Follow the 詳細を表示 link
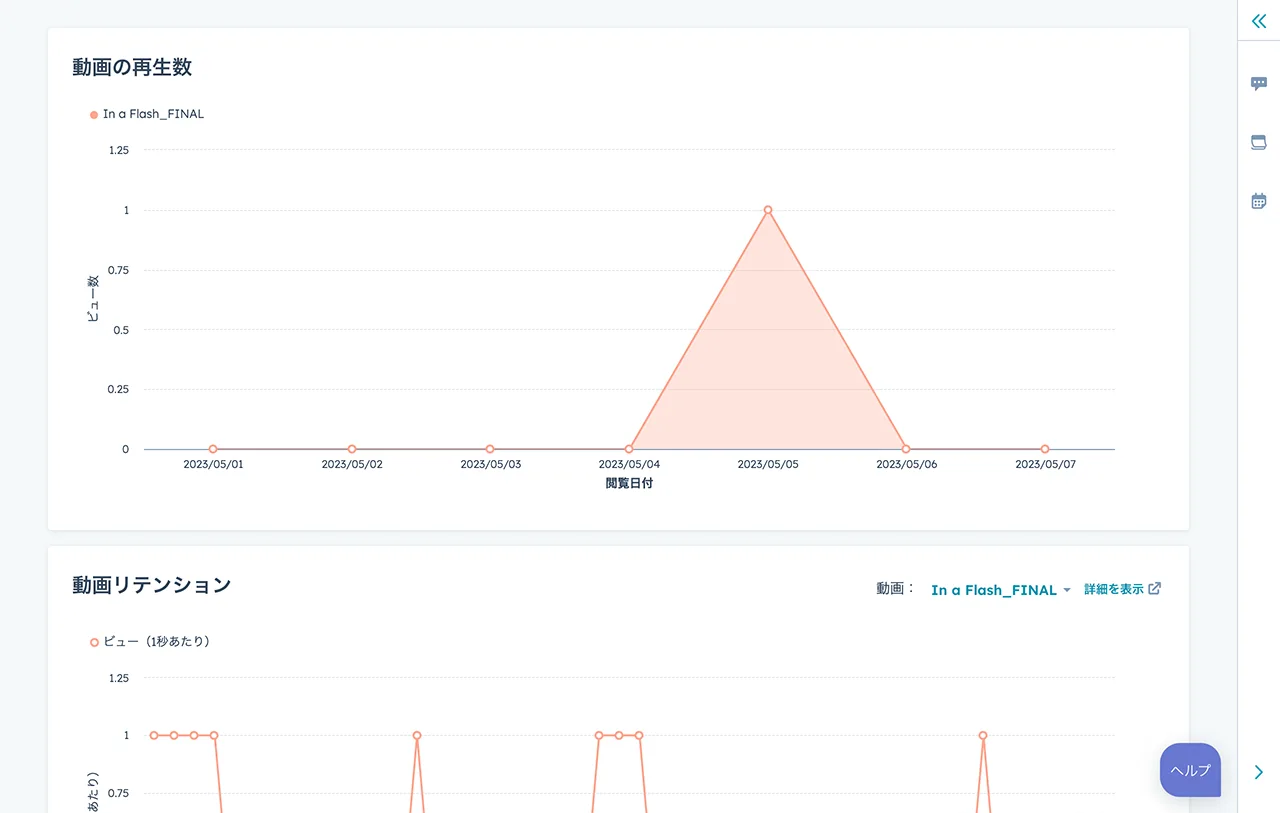Image resolution: width=1280 pixels, height=813 pixels. coord(1122,589)
